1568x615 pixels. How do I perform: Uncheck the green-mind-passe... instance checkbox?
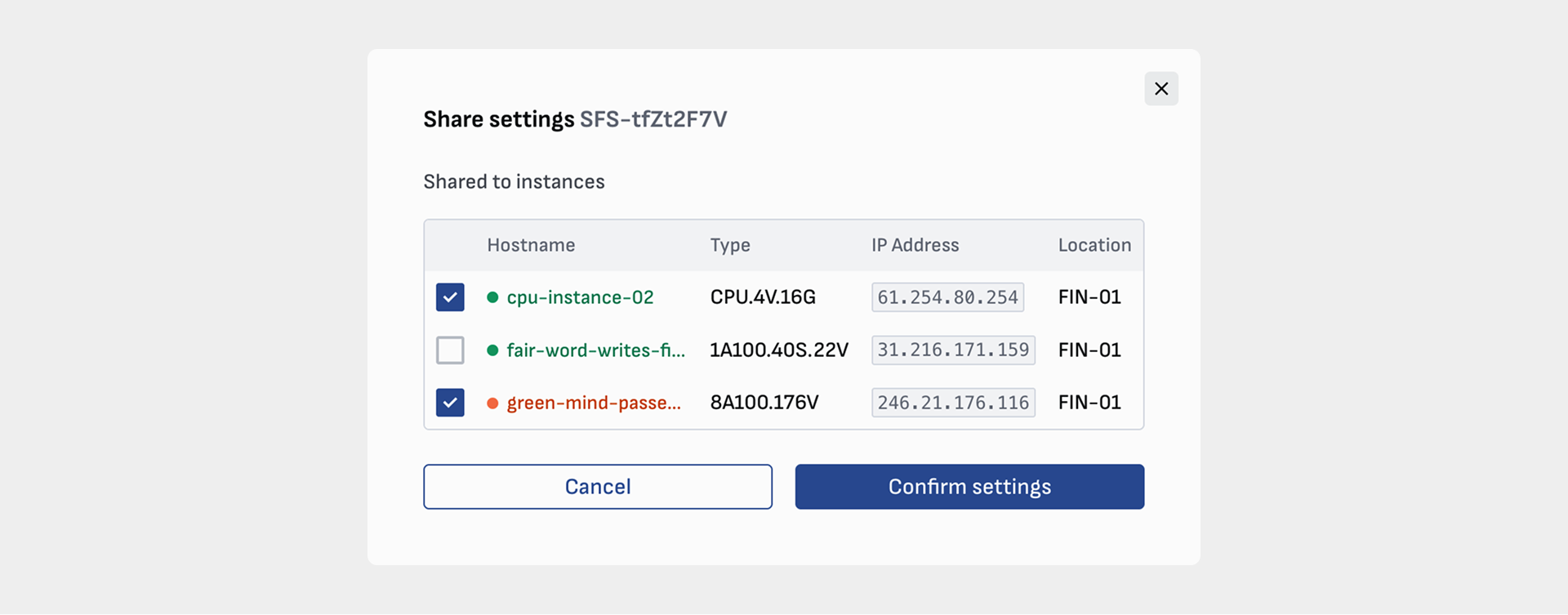point(450,403)
